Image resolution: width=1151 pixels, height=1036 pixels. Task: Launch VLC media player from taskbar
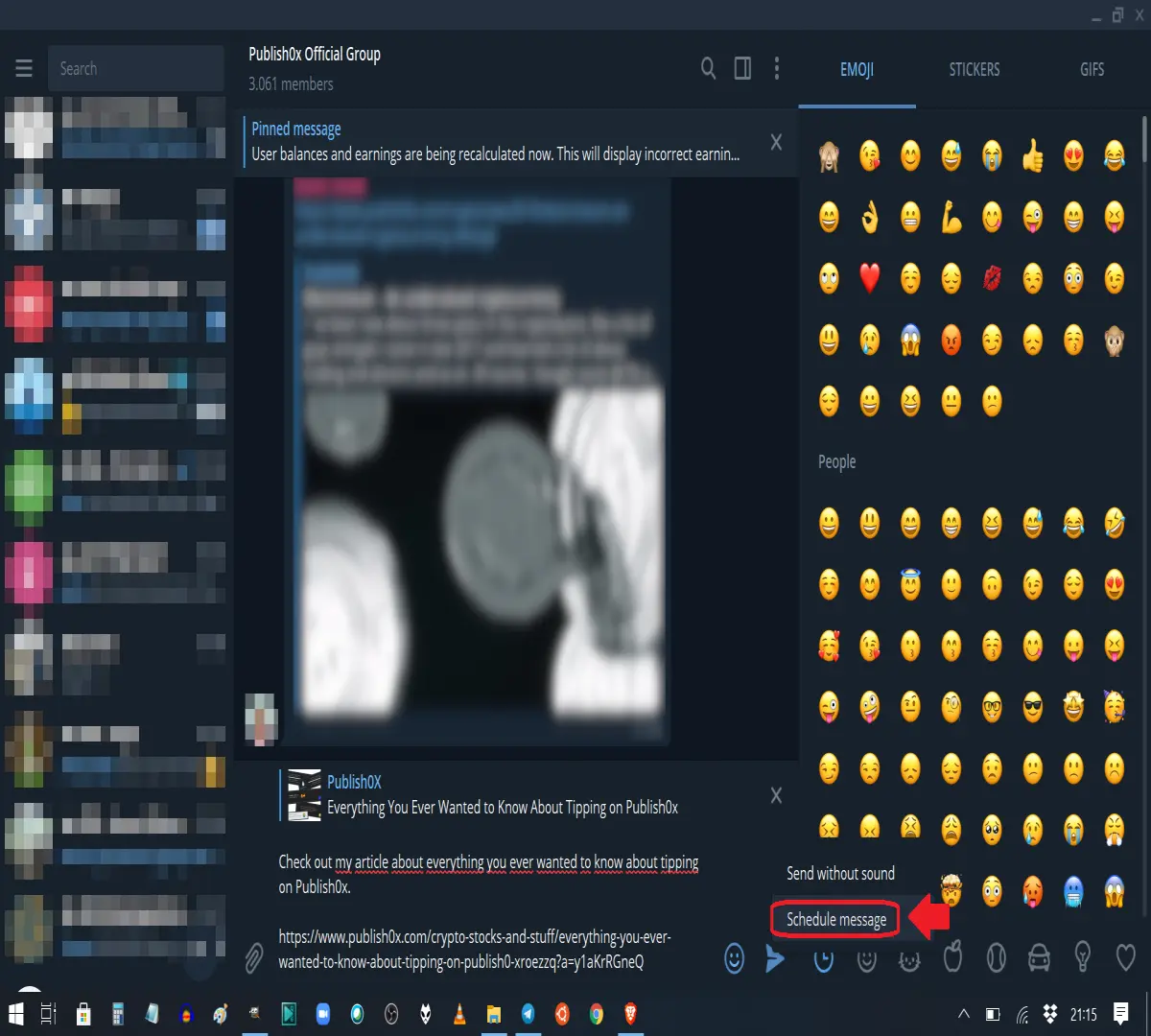pyautogui.click(x=459, y=1014)
